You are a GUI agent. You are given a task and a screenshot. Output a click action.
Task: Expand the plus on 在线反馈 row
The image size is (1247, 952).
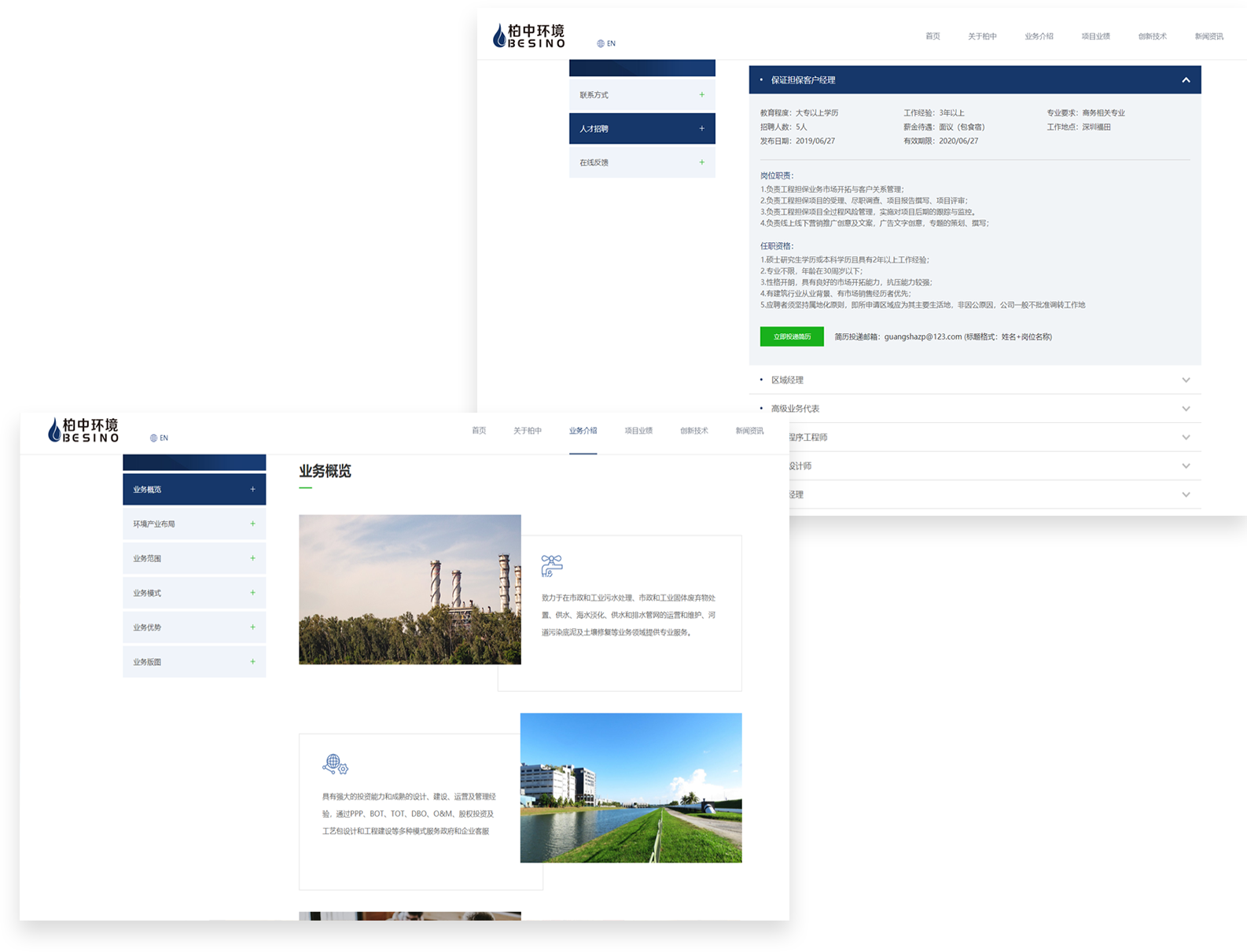tap(701, 162)
